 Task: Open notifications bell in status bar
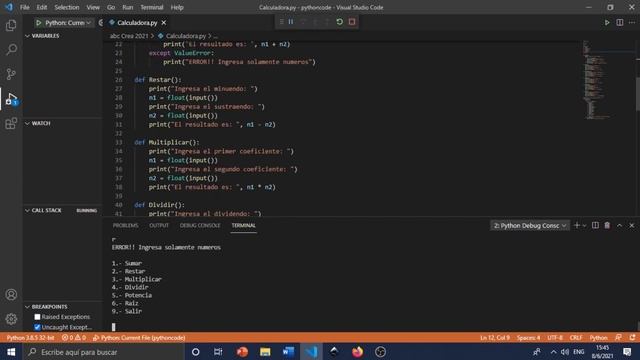(x=632, y=338)
